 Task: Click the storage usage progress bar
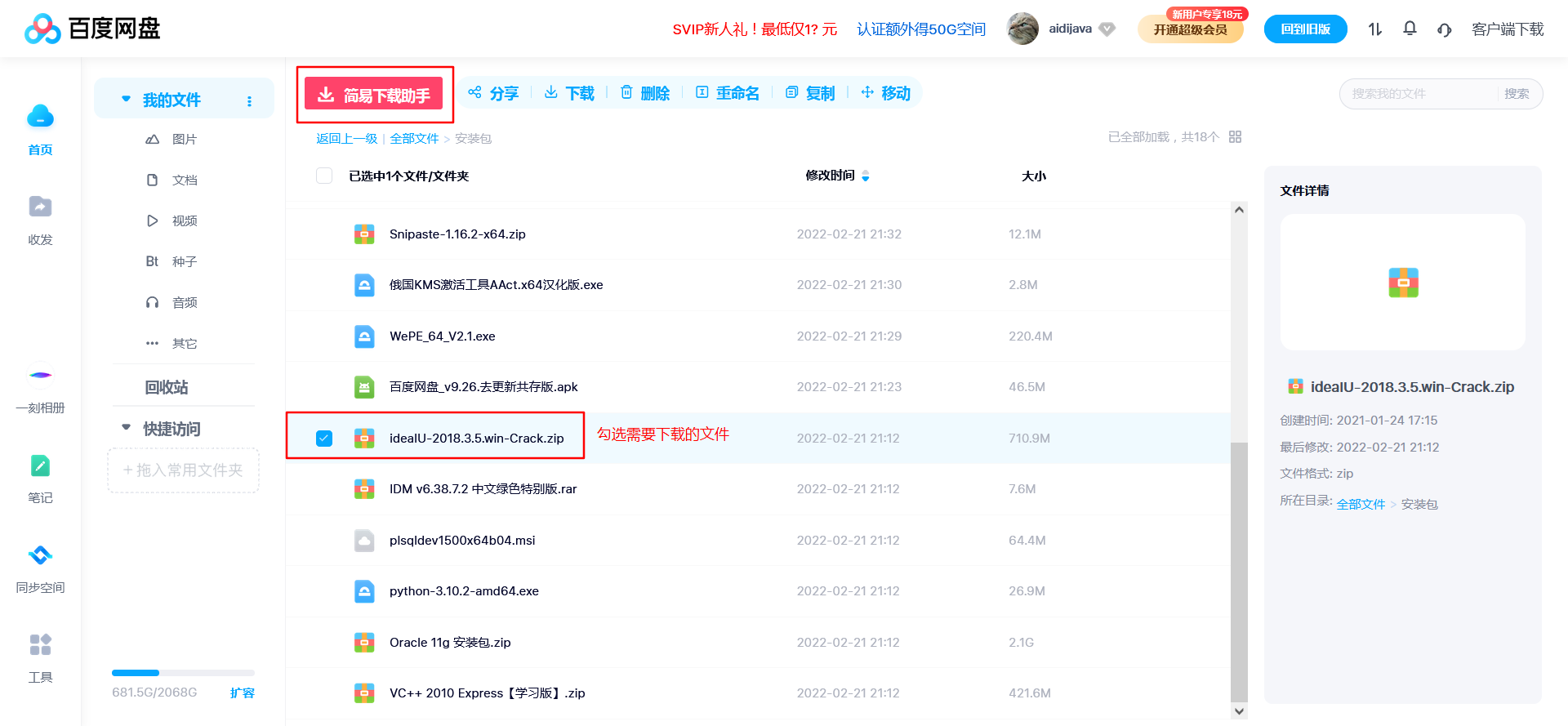[183, 673]
